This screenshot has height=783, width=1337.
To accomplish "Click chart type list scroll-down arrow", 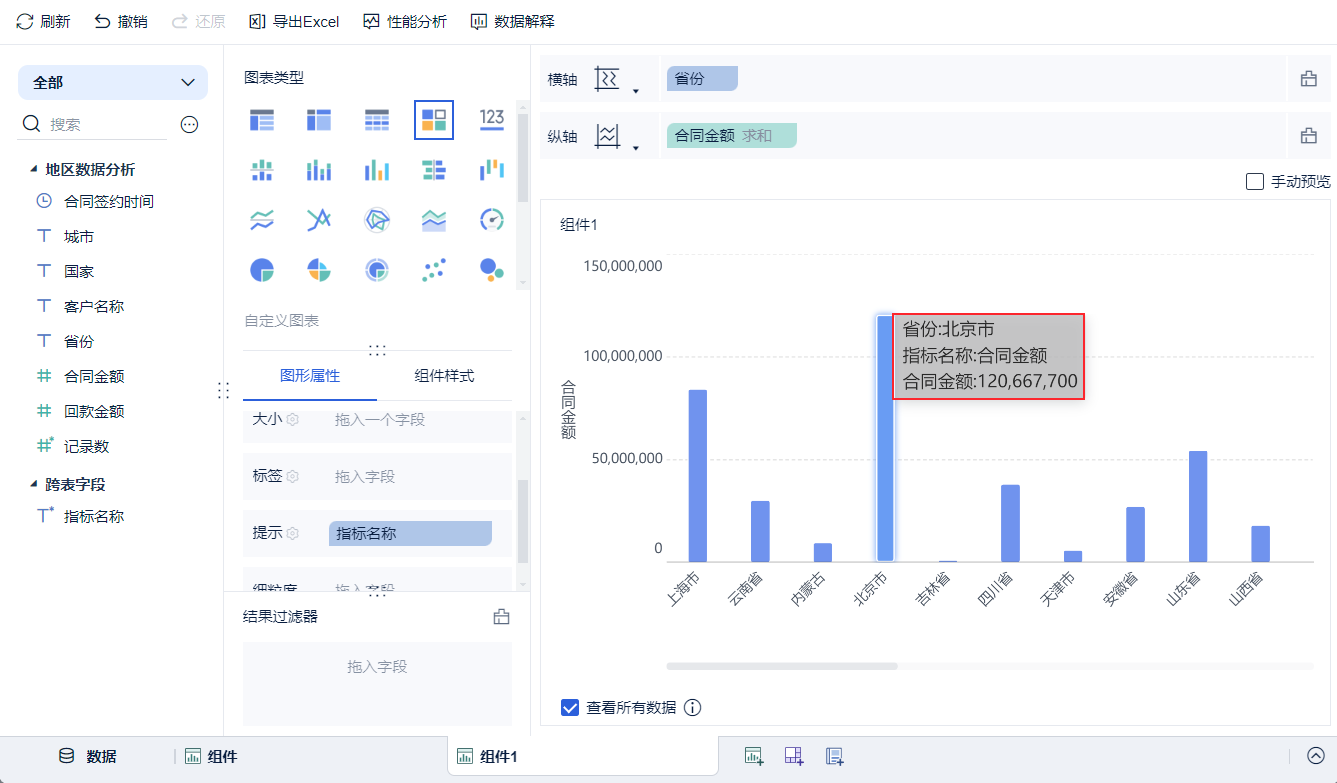I will point(523,283).
